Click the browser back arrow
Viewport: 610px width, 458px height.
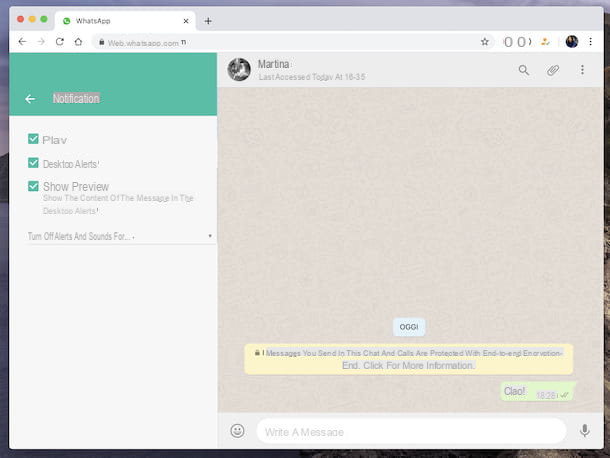coord(22,42)
